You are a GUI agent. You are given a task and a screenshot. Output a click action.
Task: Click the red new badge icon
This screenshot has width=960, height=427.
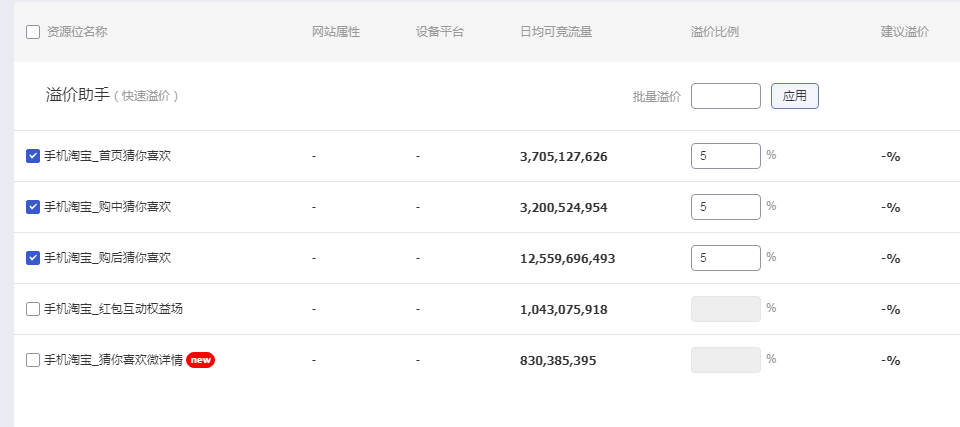(201, 360)
